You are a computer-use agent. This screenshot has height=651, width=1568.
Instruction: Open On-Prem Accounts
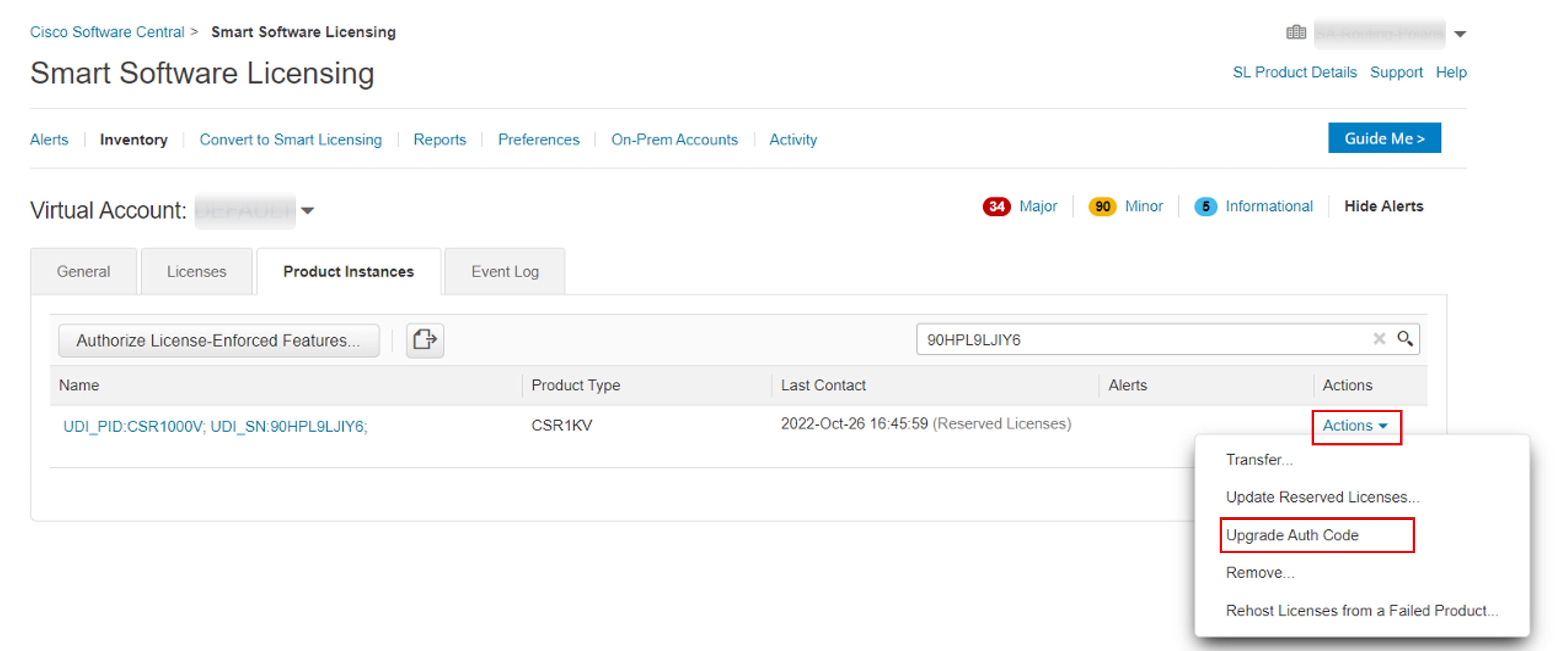[x=674, y=139]
